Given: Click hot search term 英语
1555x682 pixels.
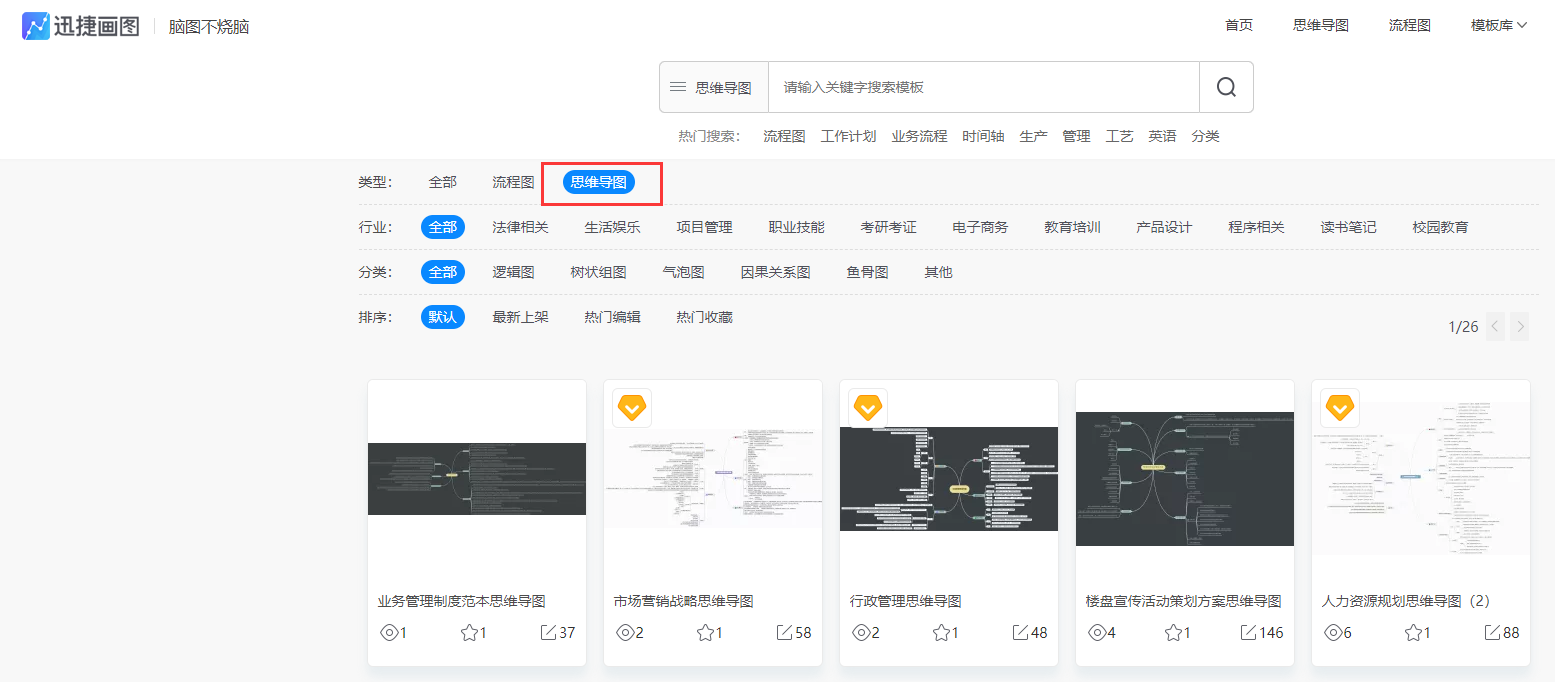Looking at the screenshot, I should point(1162,136).
